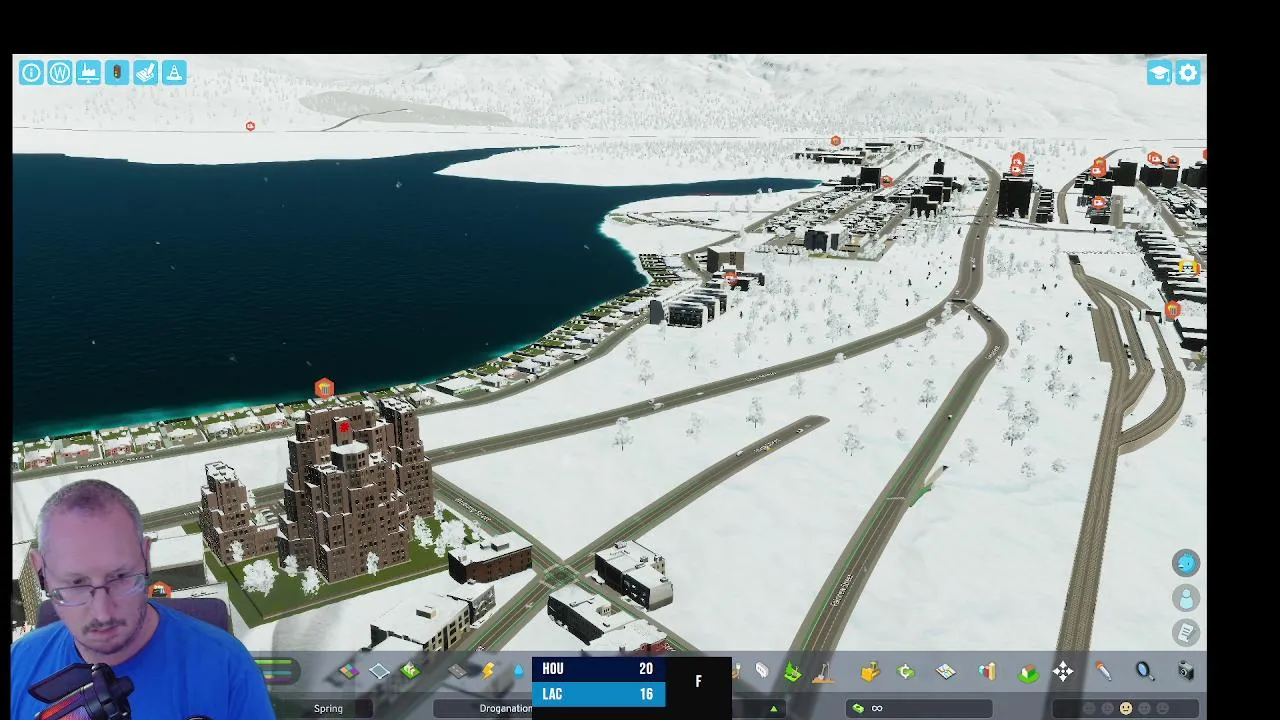
Task: Open the graduation cap tutorial icon
Action: (1159, 73)
